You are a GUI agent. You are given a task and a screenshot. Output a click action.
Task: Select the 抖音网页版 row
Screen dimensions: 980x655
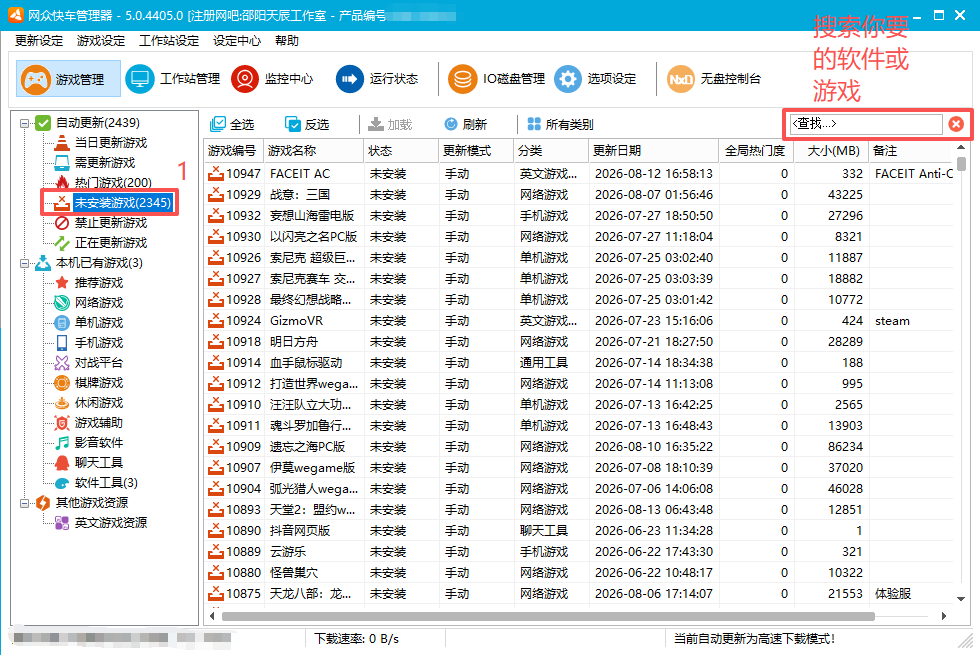point(579,531)
